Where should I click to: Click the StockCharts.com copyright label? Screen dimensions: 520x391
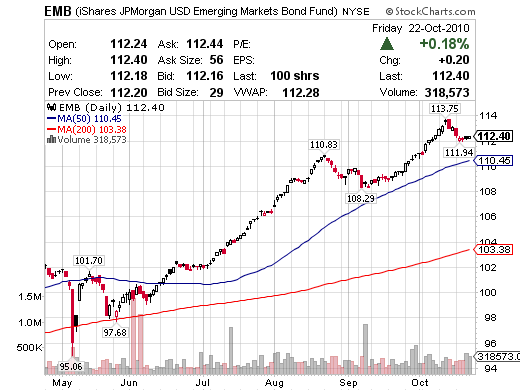click(x=430, y=12)
